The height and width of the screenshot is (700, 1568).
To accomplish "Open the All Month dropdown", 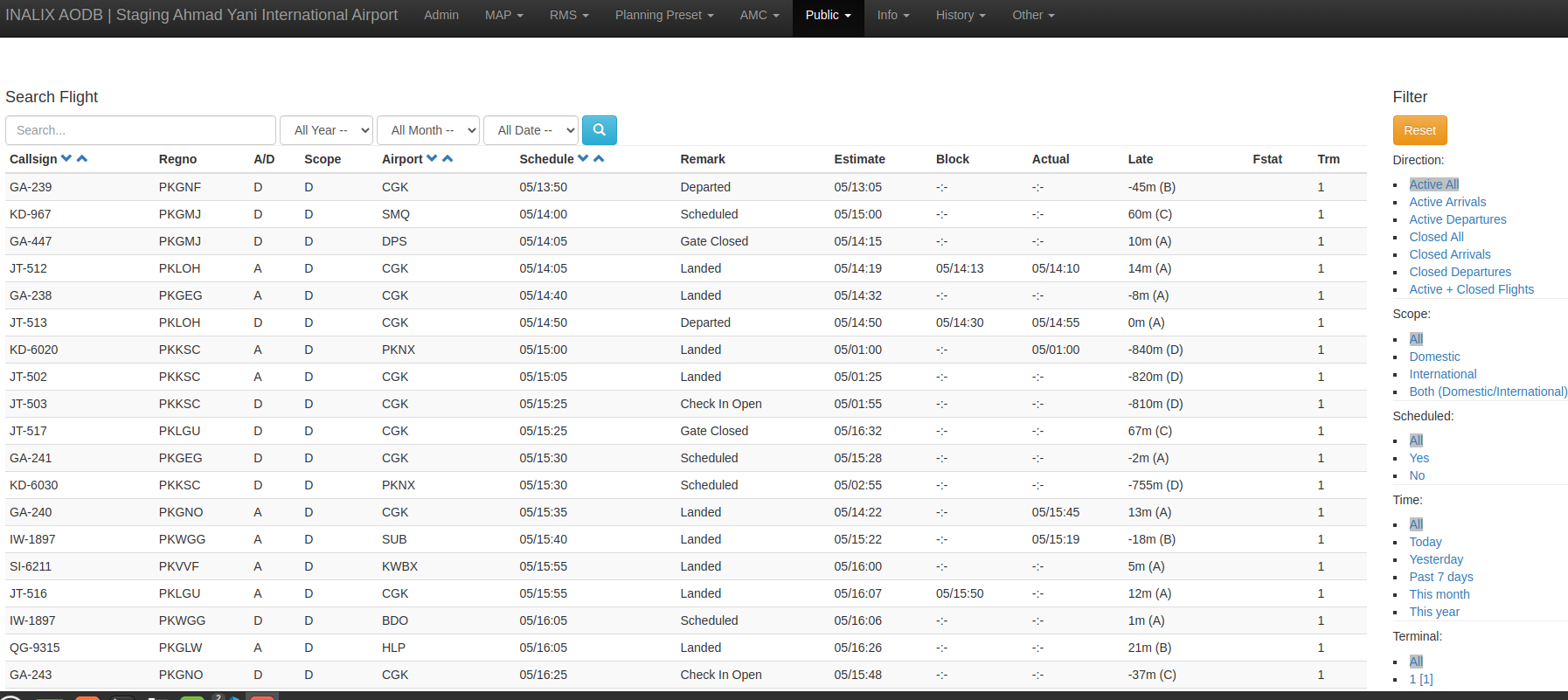I will (427, 130).
